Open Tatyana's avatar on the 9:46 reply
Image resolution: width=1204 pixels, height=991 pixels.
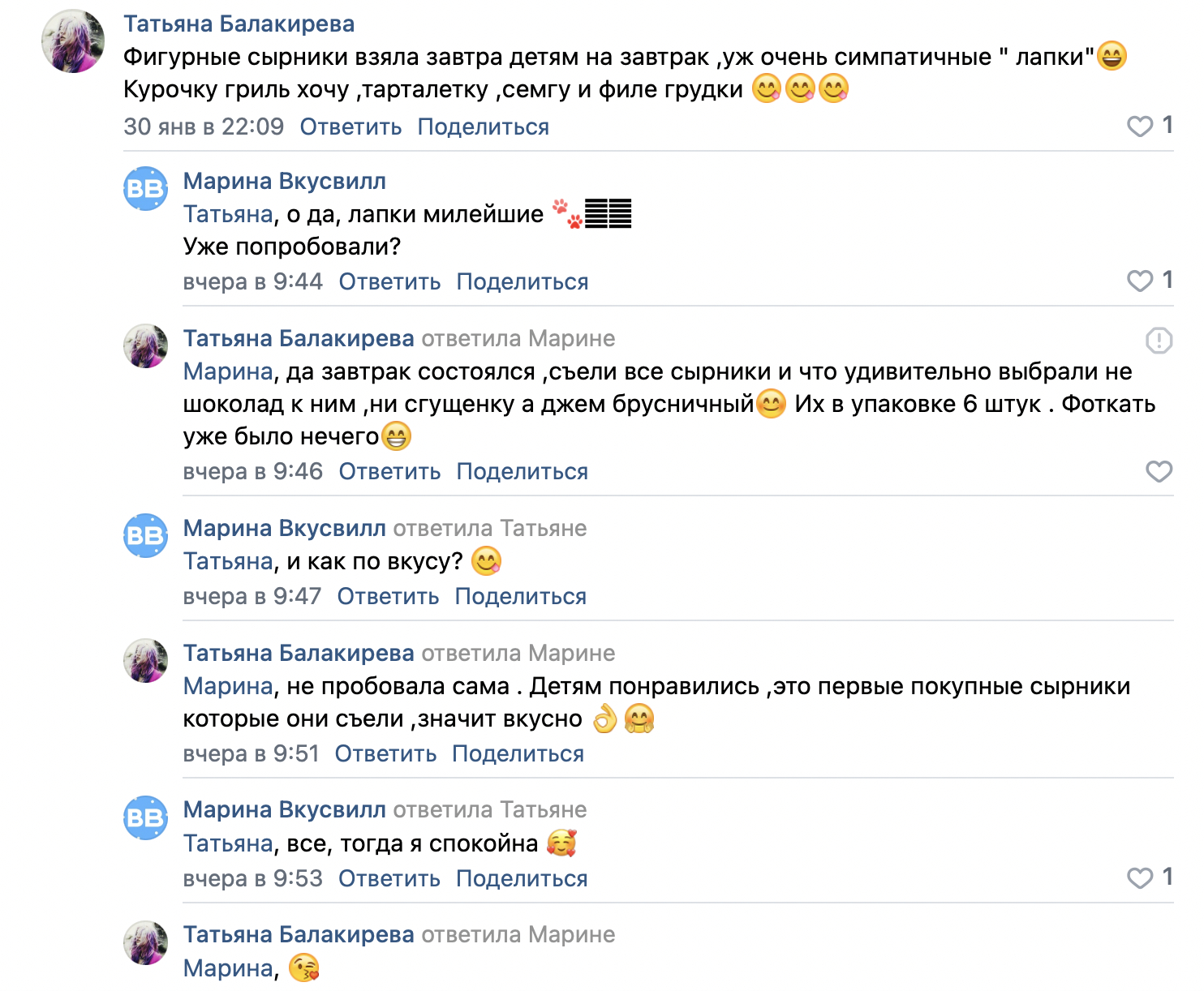tap(146, 346)
